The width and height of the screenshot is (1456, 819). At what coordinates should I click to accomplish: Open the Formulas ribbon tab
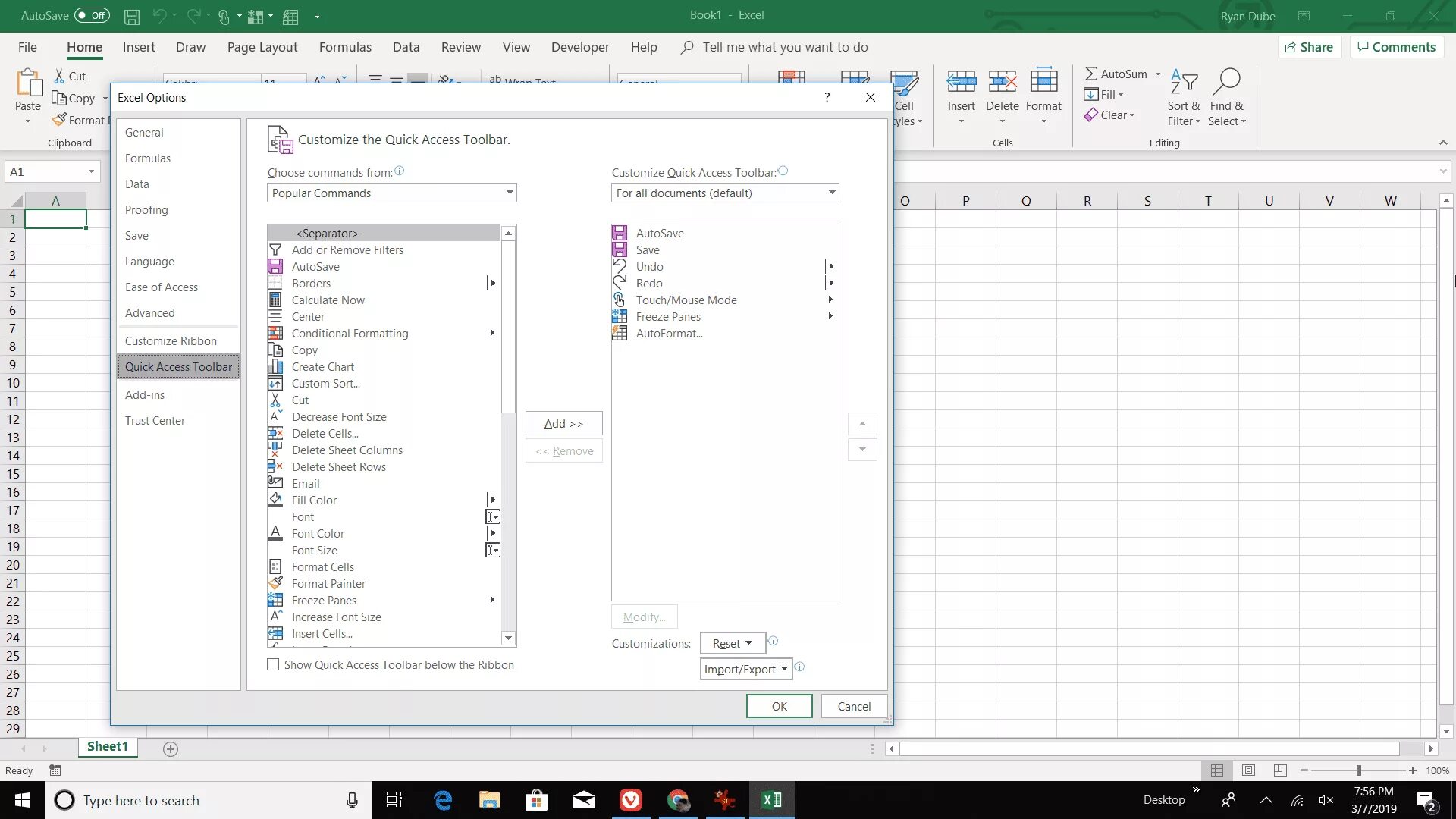(x=345, y=47)
